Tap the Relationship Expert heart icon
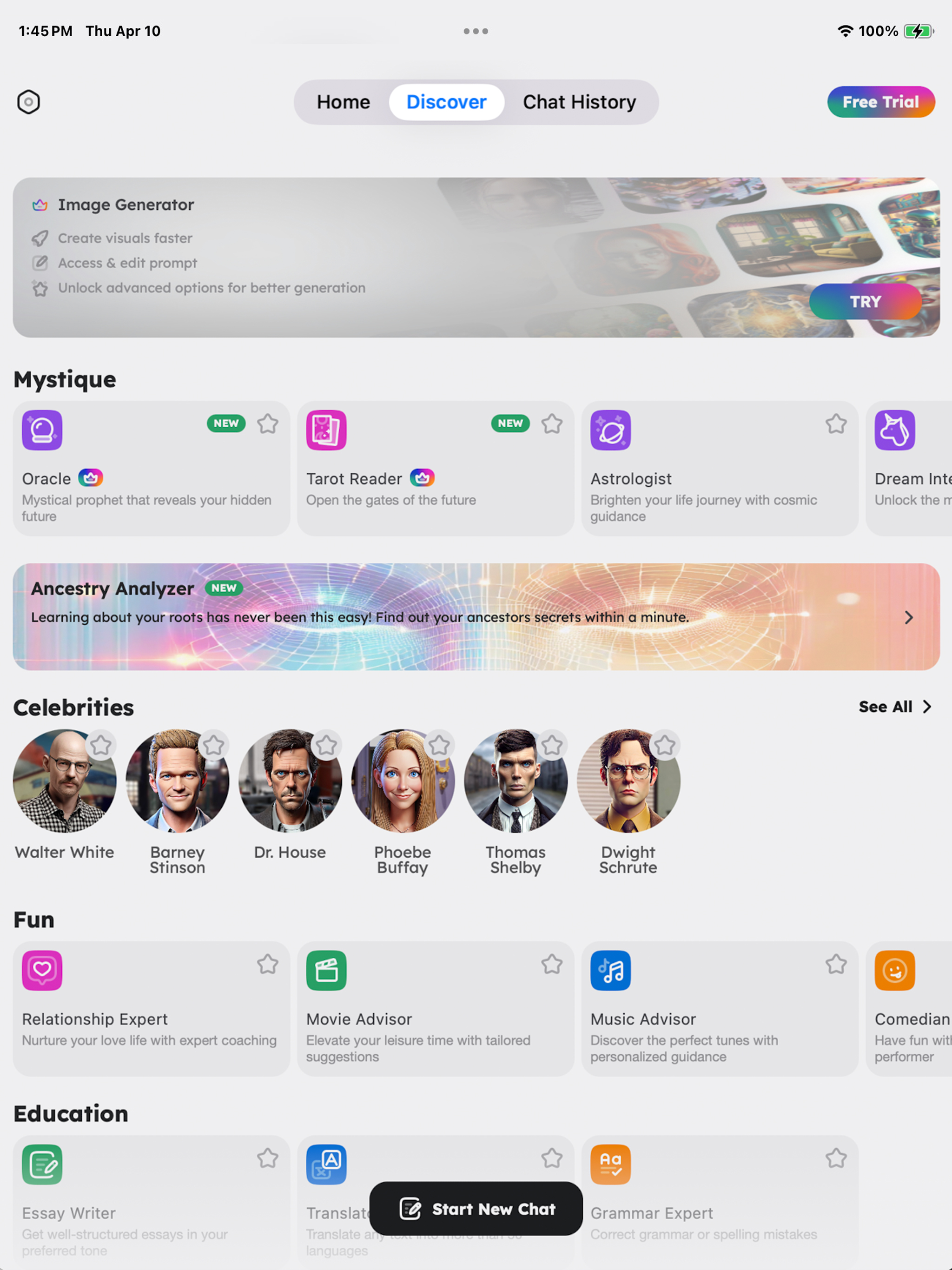 [42, 970]
